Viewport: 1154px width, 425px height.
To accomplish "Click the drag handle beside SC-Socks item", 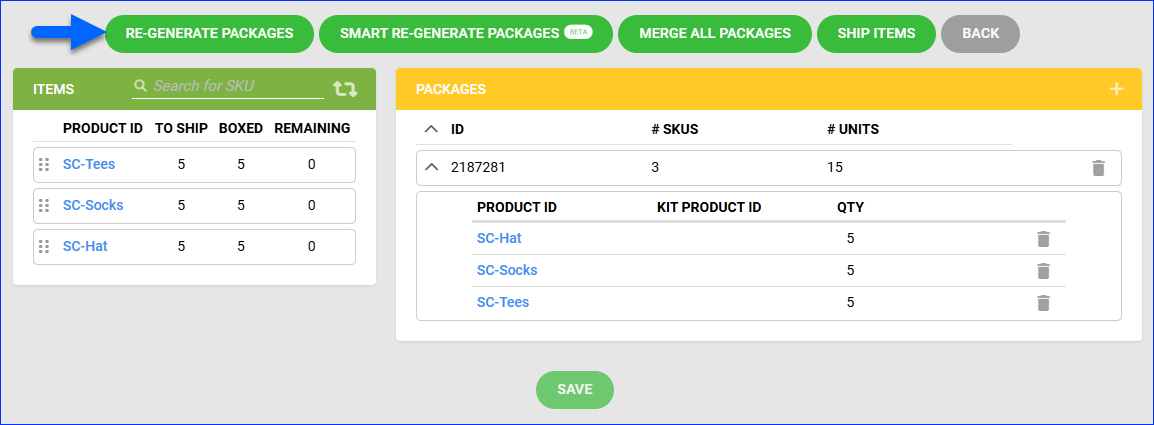I will (44, 206).
